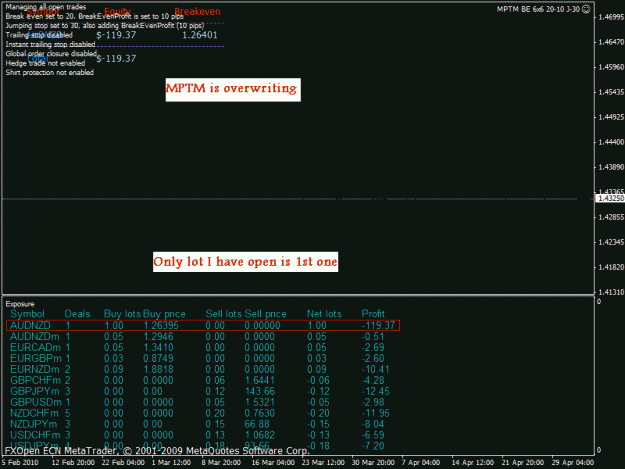Select the 'Hedge trade not enabled' line
This screenshot has height=469, width=625.
(45, 63)
